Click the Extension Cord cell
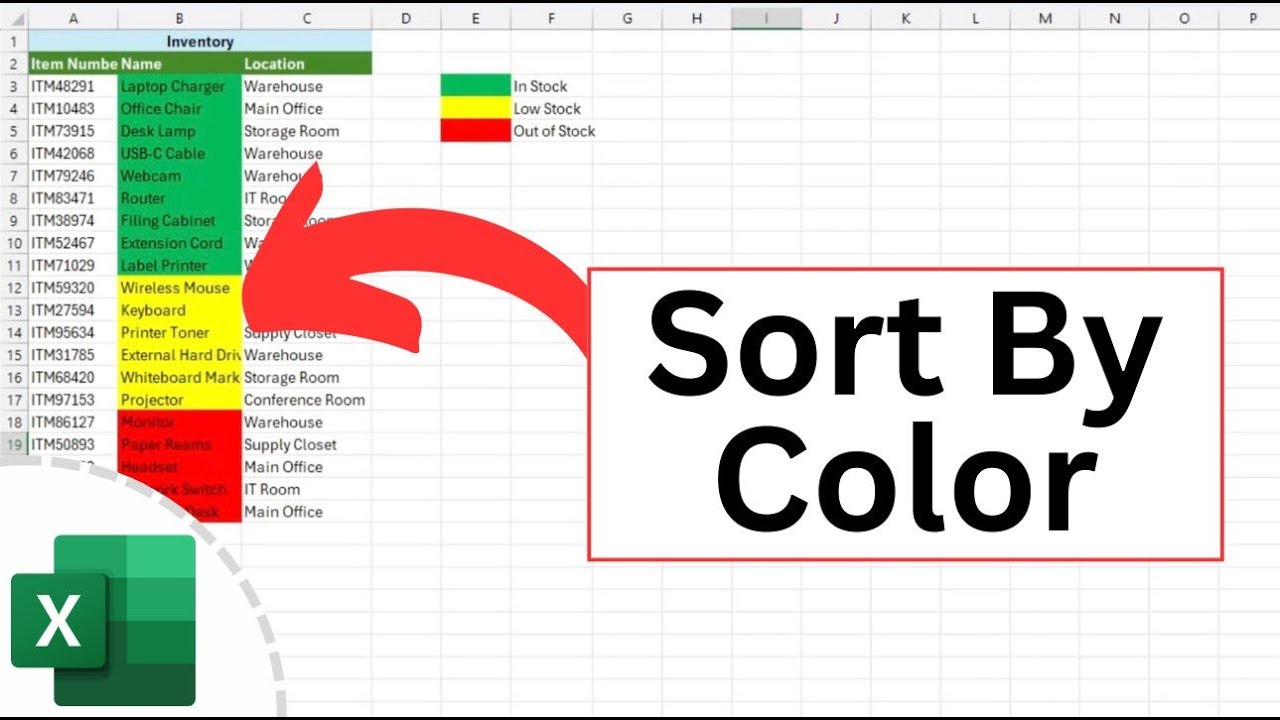Viewport: 1280px width, 720px height. [179, 243]
